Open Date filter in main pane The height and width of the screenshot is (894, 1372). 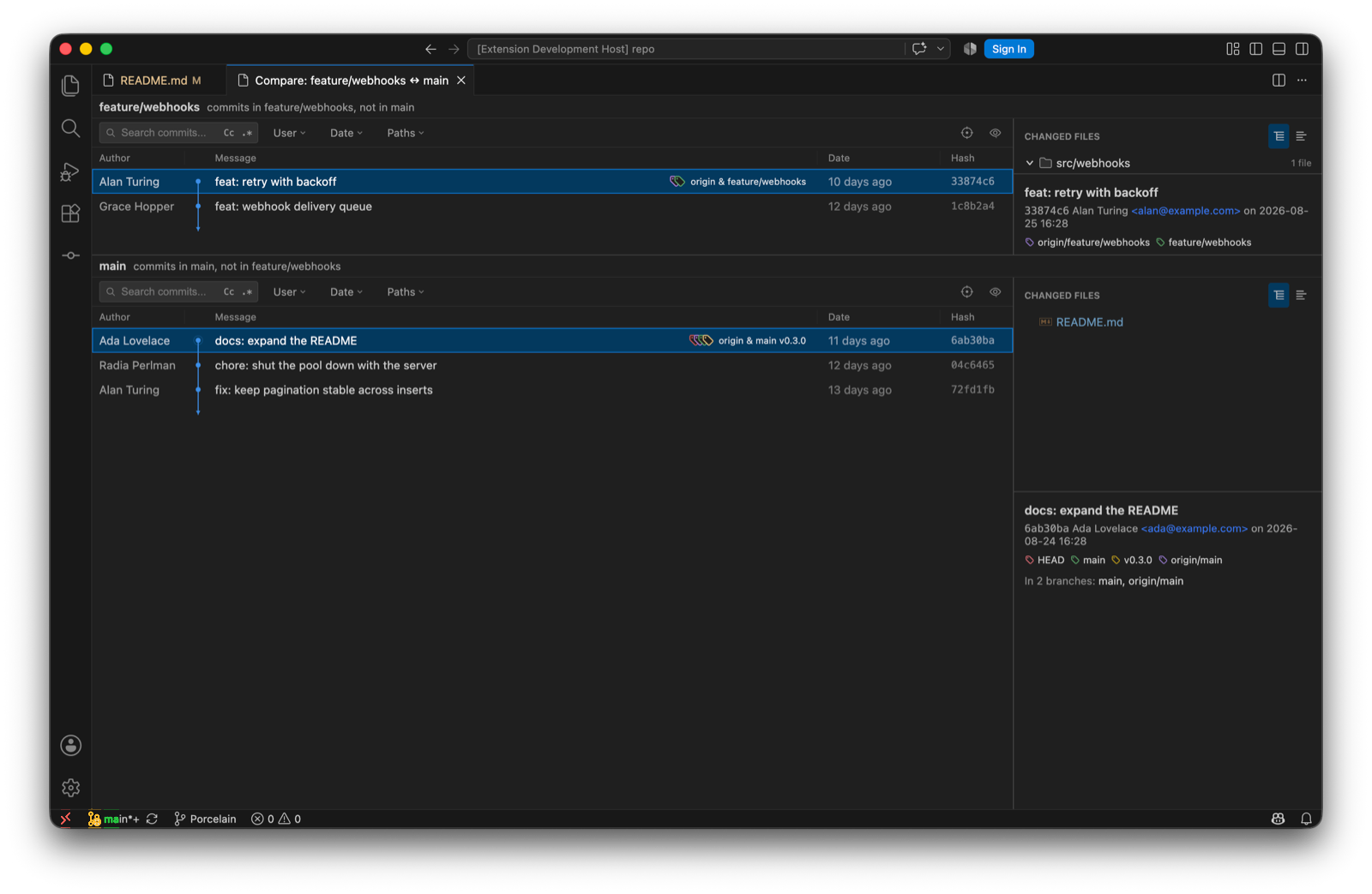[346, 291]
